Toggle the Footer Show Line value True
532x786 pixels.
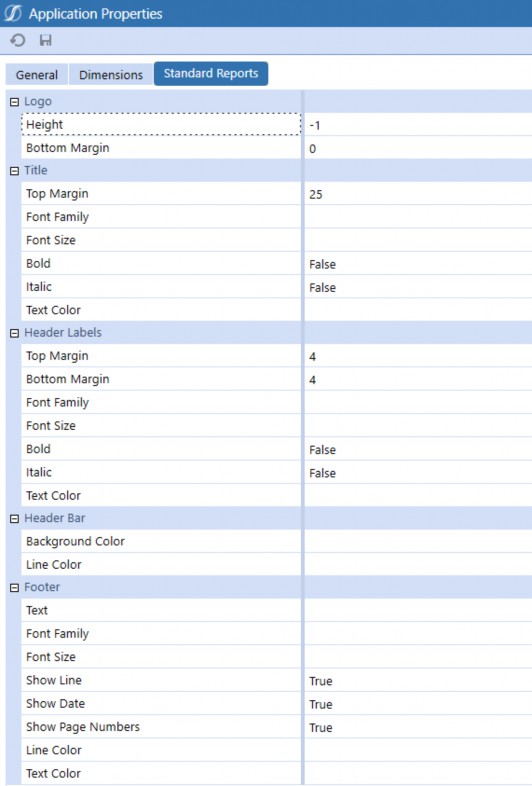pos(418,681)
